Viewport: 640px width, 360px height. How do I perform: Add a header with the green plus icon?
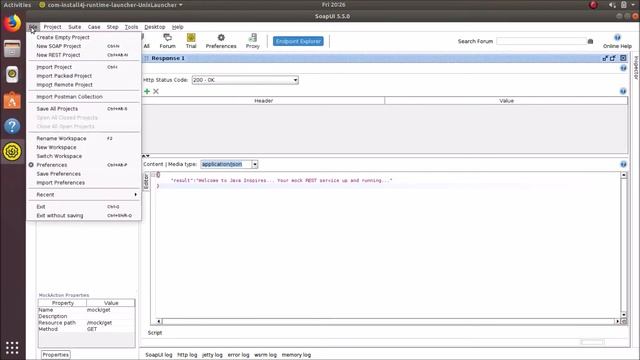(147, 91)
